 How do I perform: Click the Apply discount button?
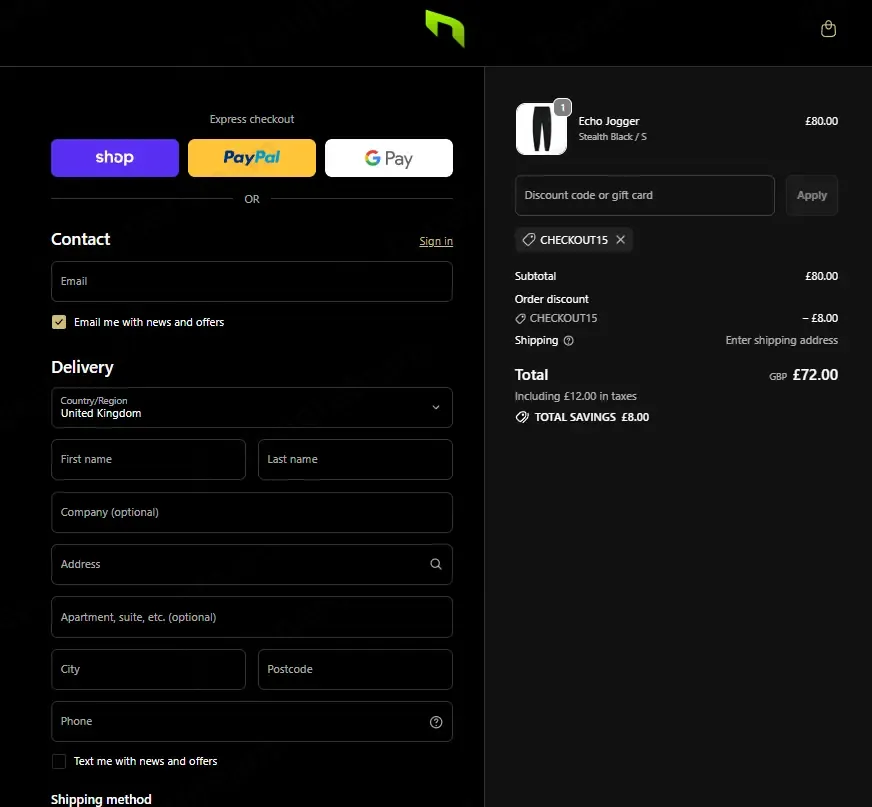[812, 195]
